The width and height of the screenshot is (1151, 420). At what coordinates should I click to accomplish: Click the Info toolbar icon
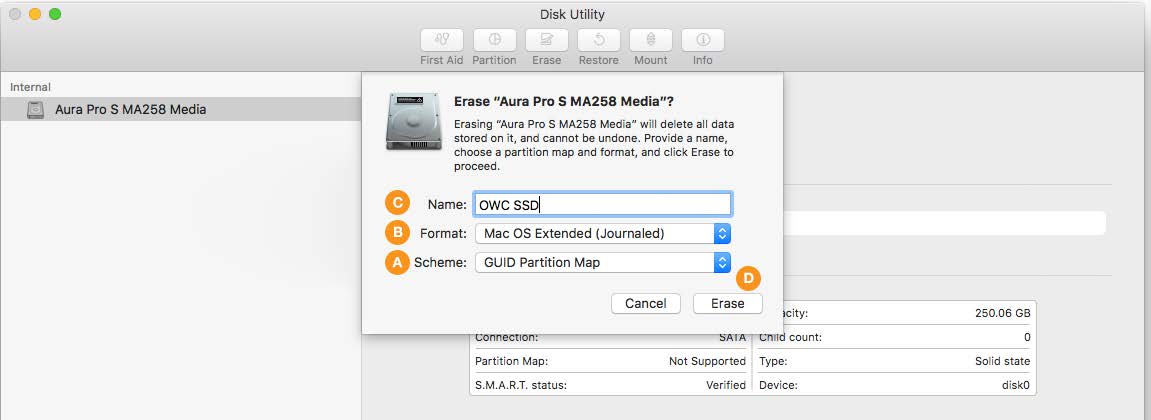coord(703,40)
